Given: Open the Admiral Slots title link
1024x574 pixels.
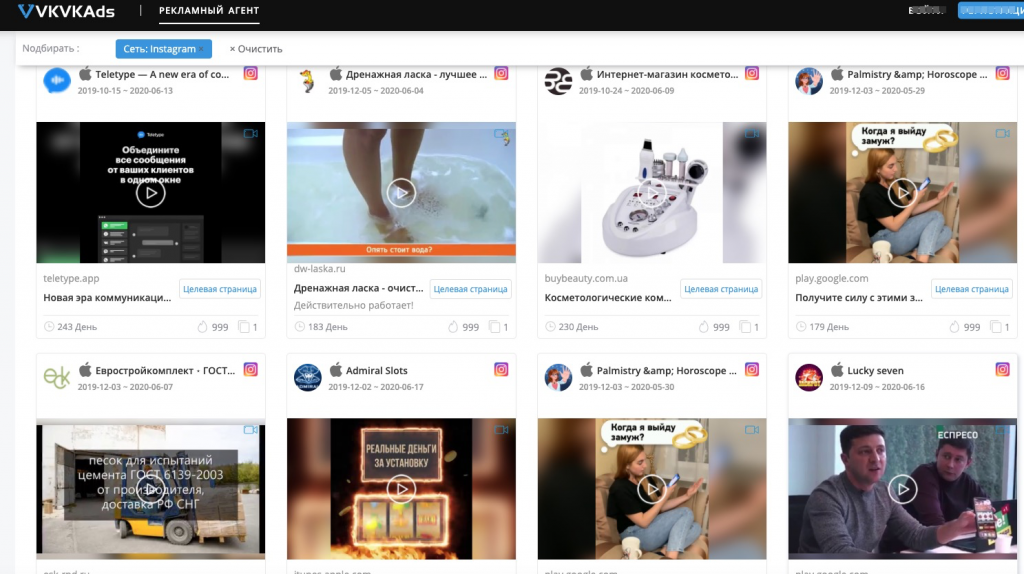Looking at the screenshot, I should click(377, 371).
